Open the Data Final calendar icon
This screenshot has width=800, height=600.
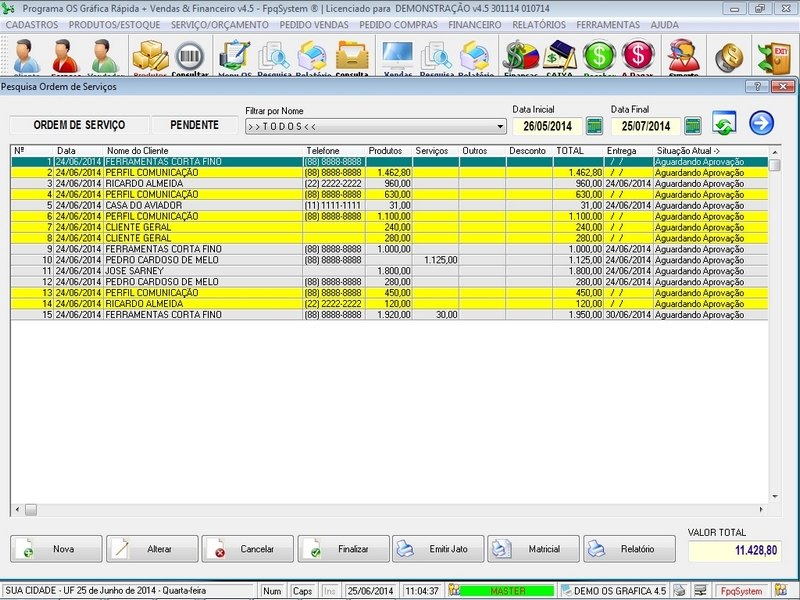(692, 126)
